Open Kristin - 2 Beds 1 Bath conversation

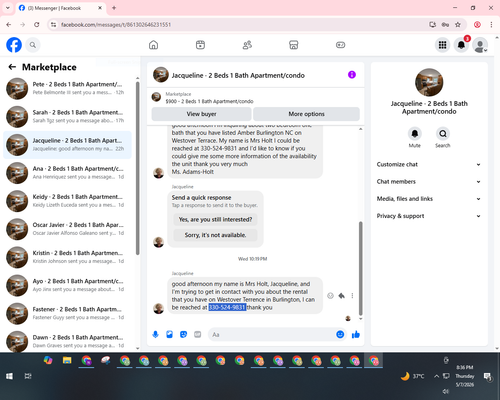[x=67, y=257]
